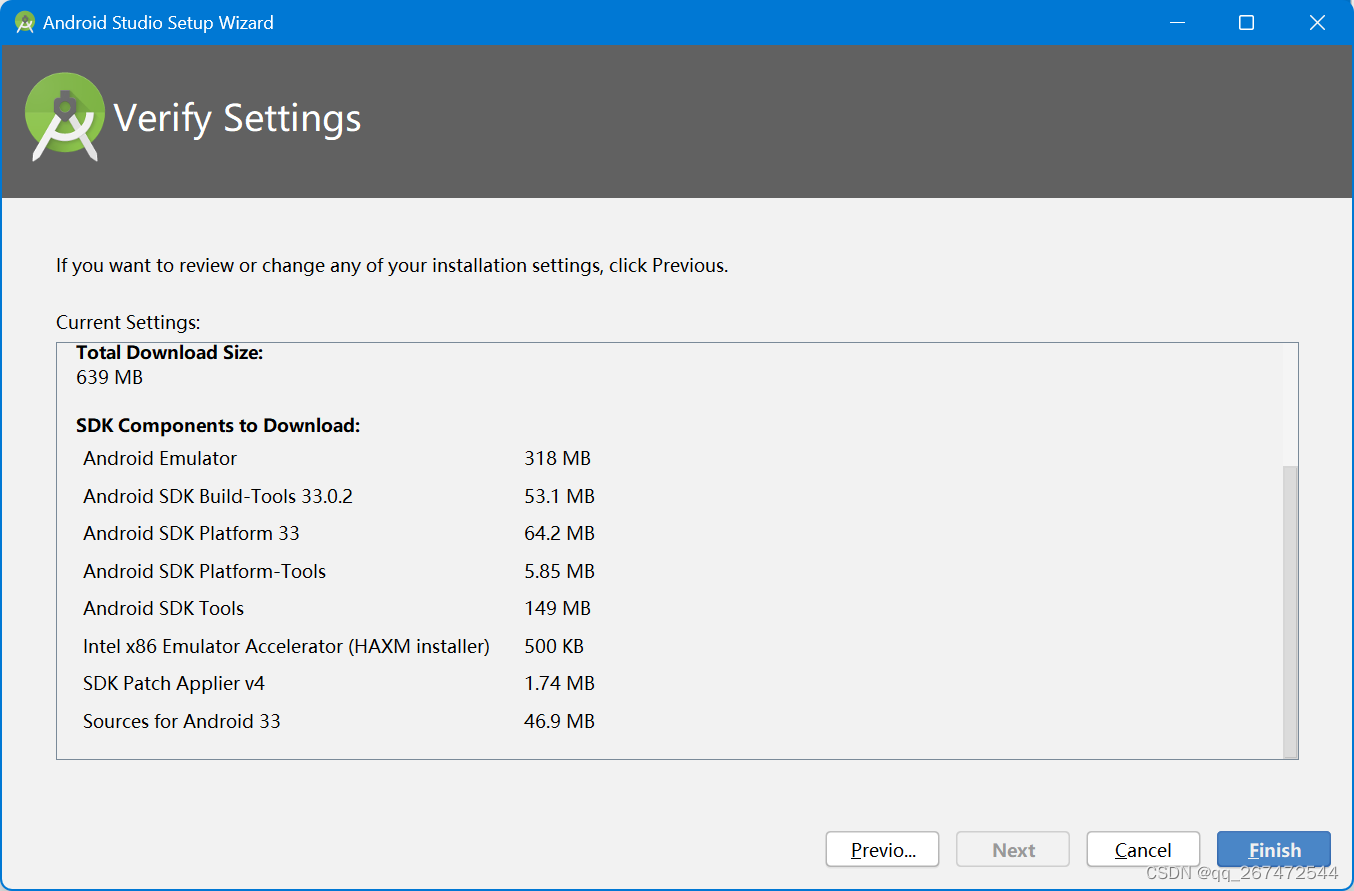Click the Verify Settings heading
Viewport: 1354px width, 891px height.
pyautogui.click(x=237, y=118)
